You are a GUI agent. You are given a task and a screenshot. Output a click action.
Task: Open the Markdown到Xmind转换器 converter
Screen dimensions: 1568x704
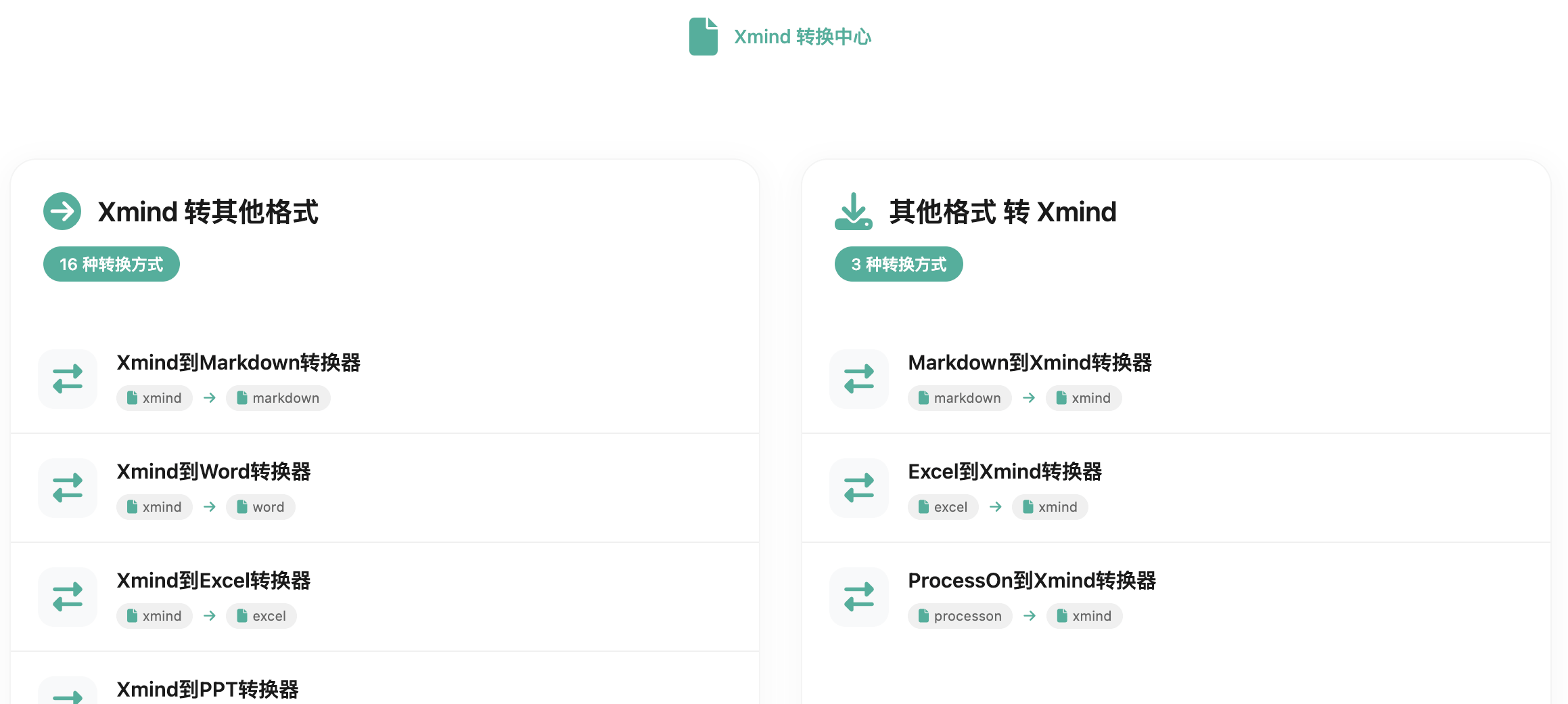tap(1030, 363)
